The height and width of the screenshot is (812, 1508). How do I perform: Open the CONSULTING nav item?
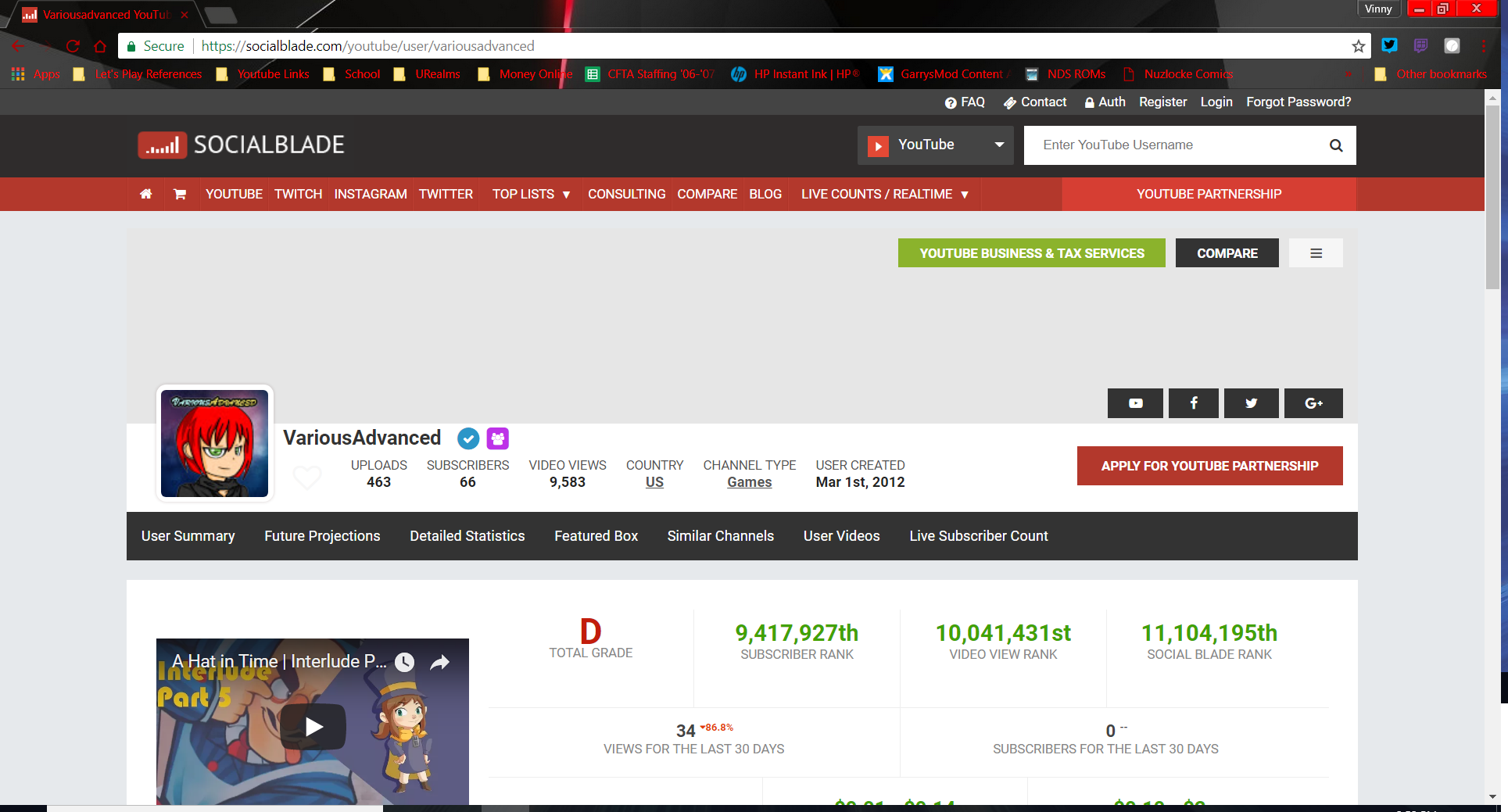pos(627,194)
